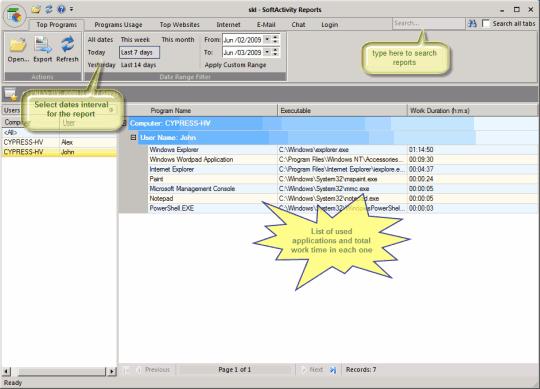Click the last page navigation icon
Image resolution: width=540 pixels, height=389 pixels.
tap(333, 370)
